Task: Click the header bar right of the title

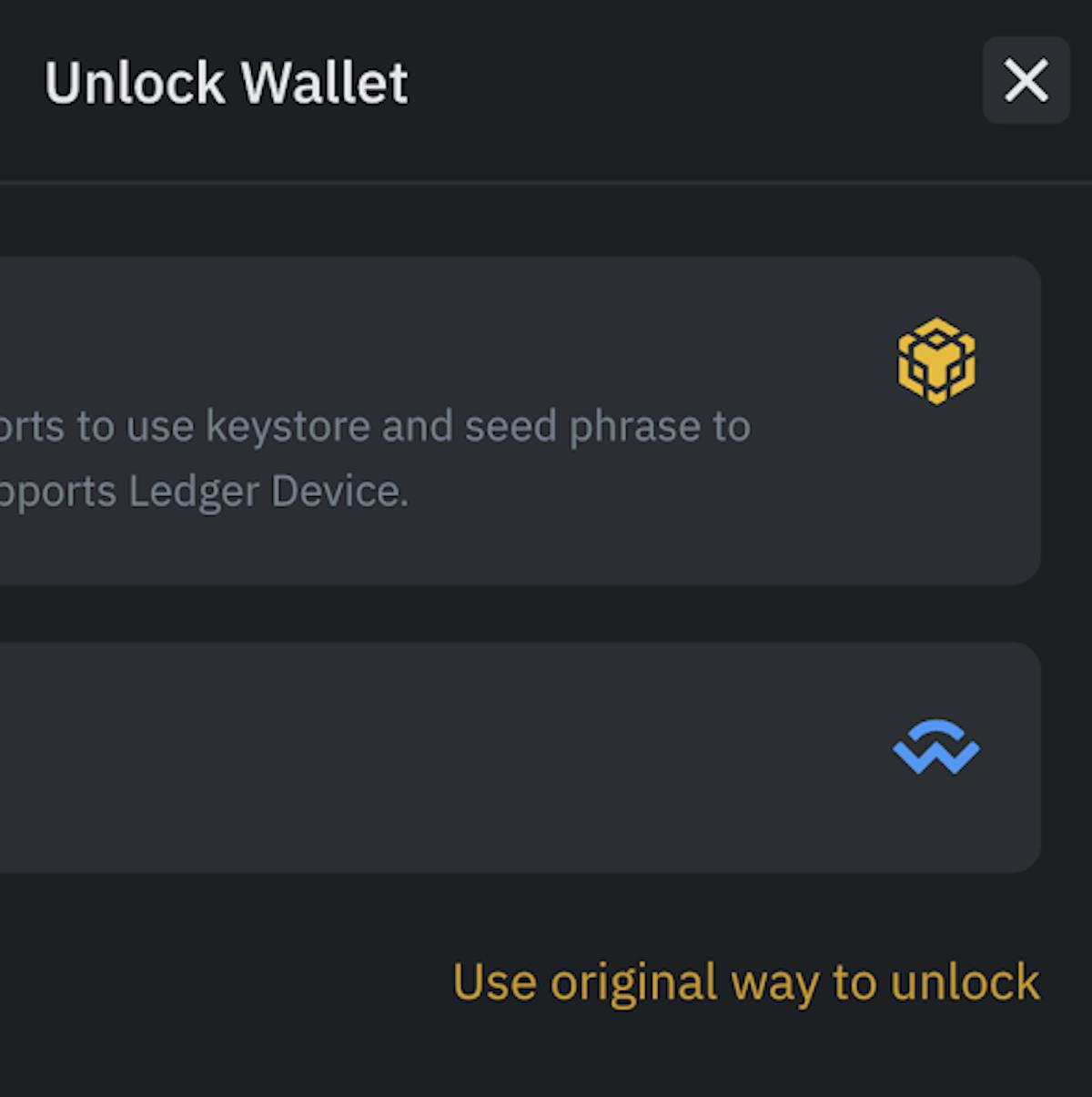Action: [x=692, y=82]
